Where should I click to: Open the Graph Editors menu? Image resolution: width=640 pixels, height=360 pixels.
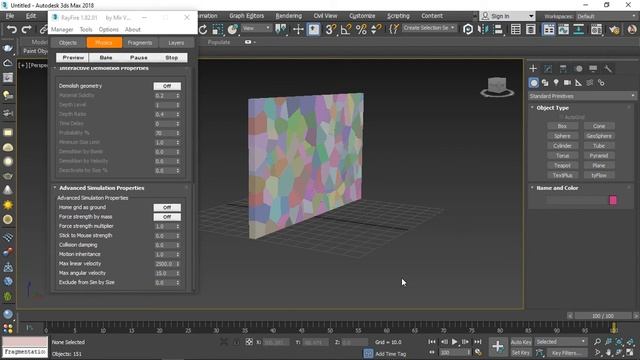coord(247,16)
